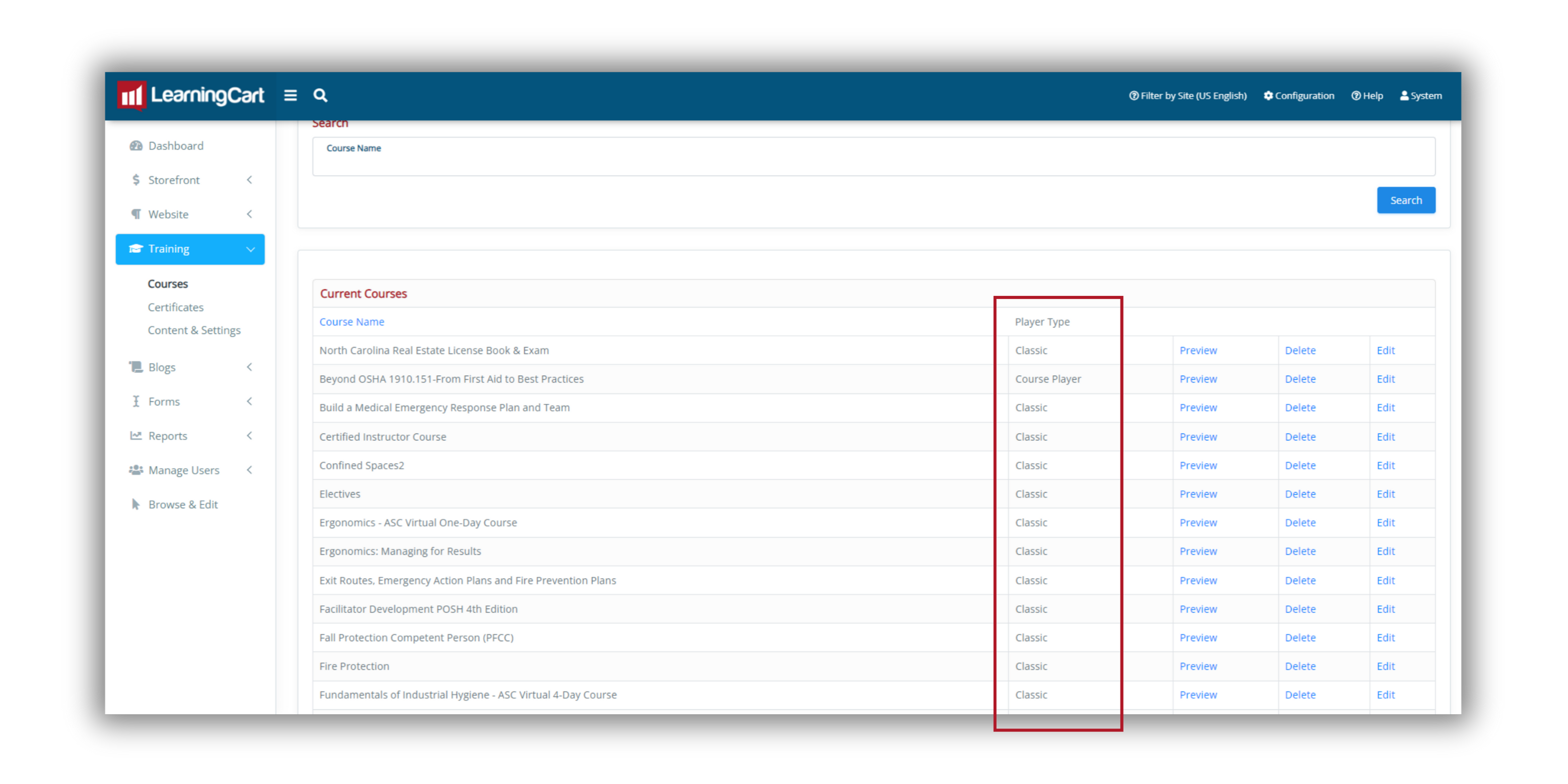
Task: Preview the Beyond OSHA 1910.151 course
Action: point(1198,378)
